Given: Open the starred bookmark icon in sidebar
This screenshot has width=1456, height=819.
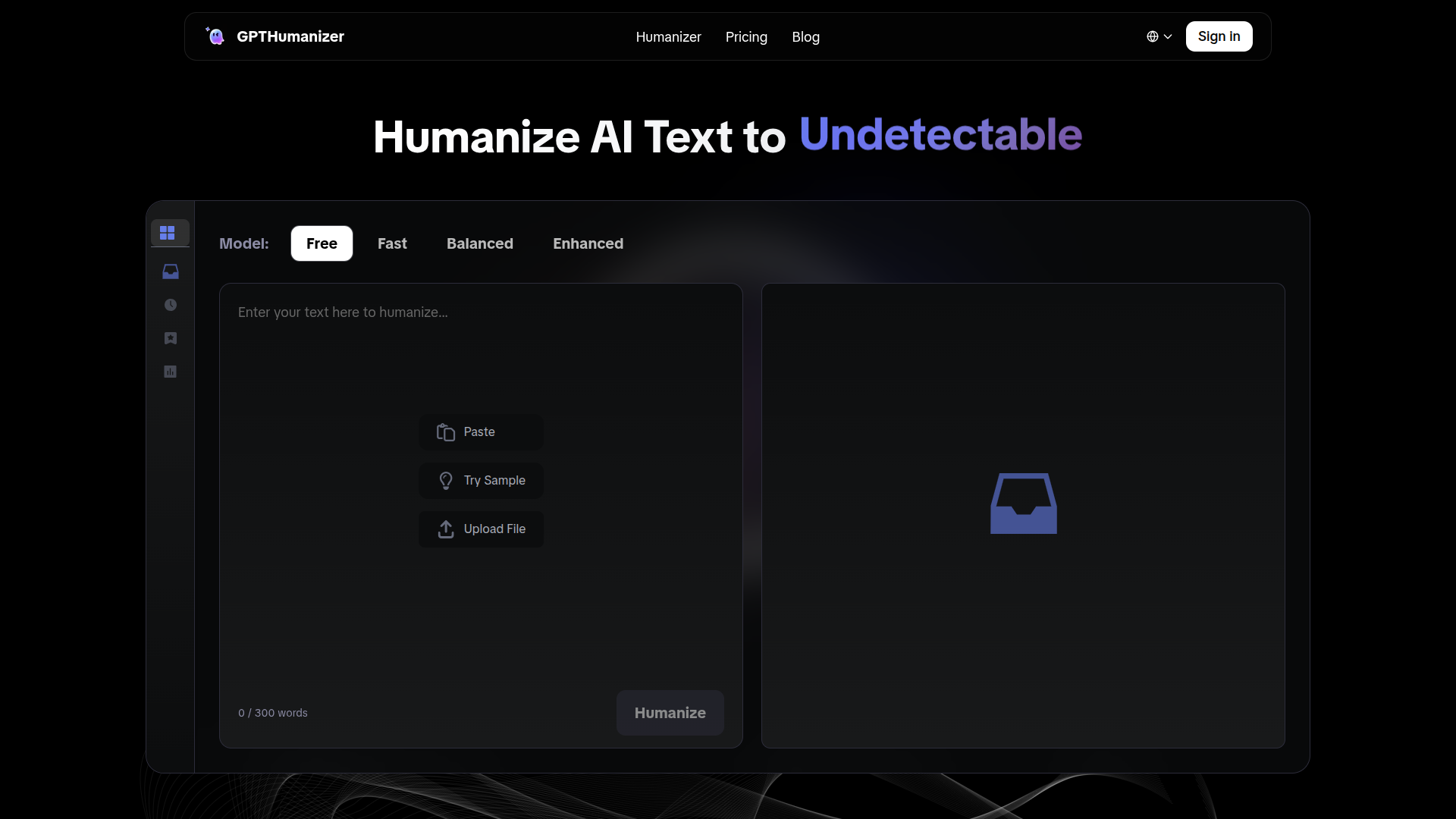Looking at the screenshot, I should click(x=171, y=338).
